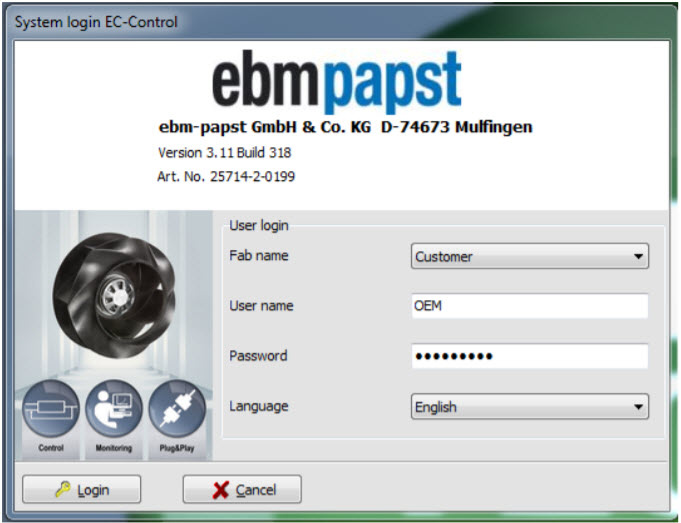Click the 'Password' label

[x=258, y=356]
